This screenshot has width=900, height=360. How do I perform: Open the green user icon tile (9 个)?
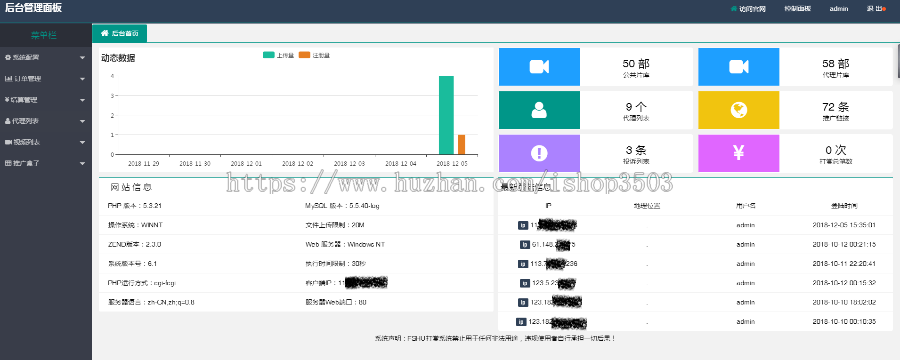pos(539,110)
